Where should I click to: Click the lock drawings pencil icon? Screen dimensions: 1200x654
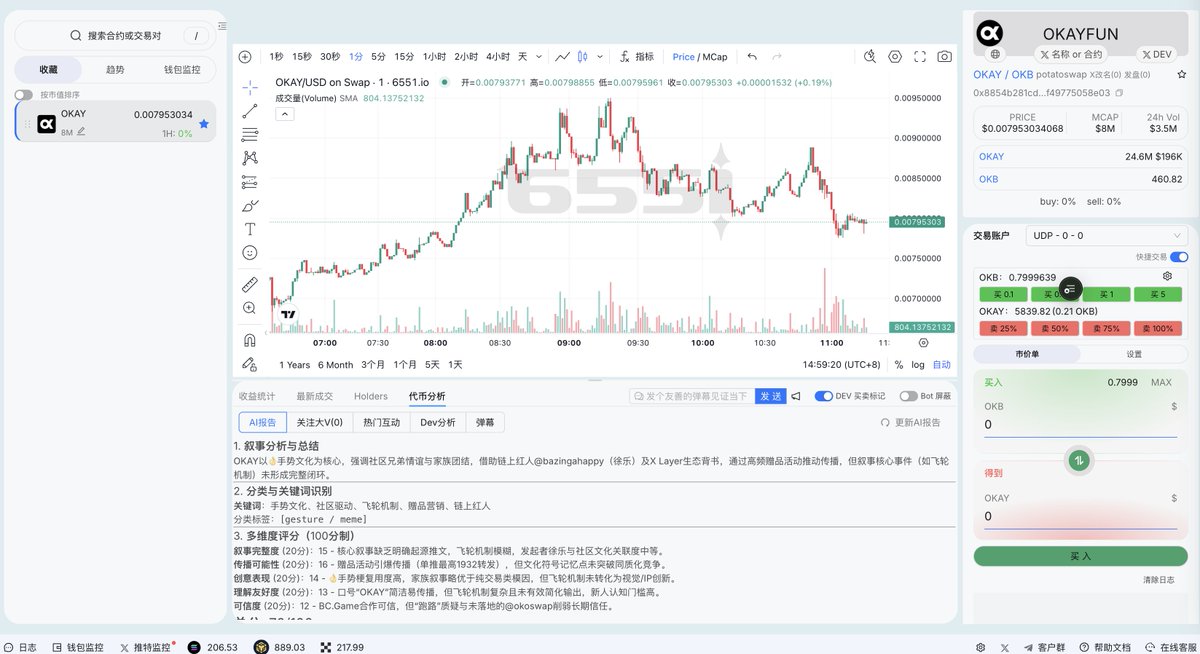coord(250,364)
